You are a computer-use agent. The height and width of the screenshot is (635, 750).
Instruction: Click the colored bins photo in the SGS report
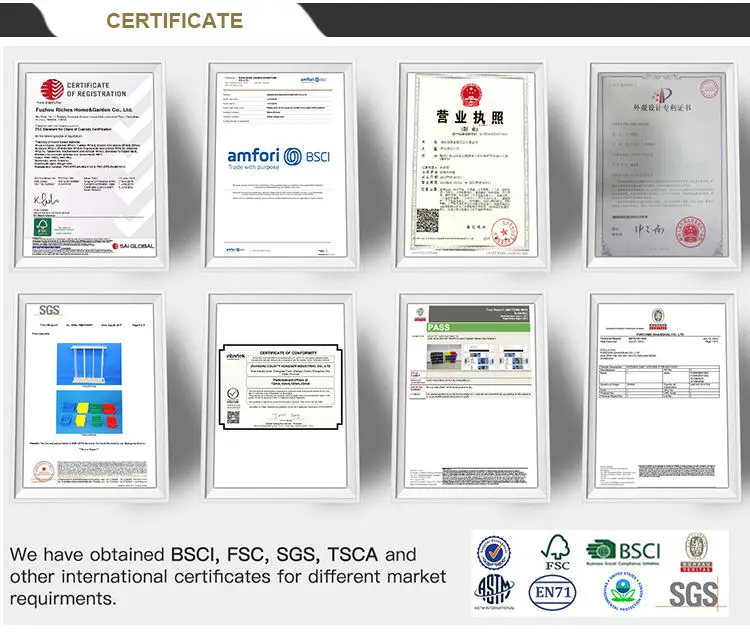(x=89, y=412)
